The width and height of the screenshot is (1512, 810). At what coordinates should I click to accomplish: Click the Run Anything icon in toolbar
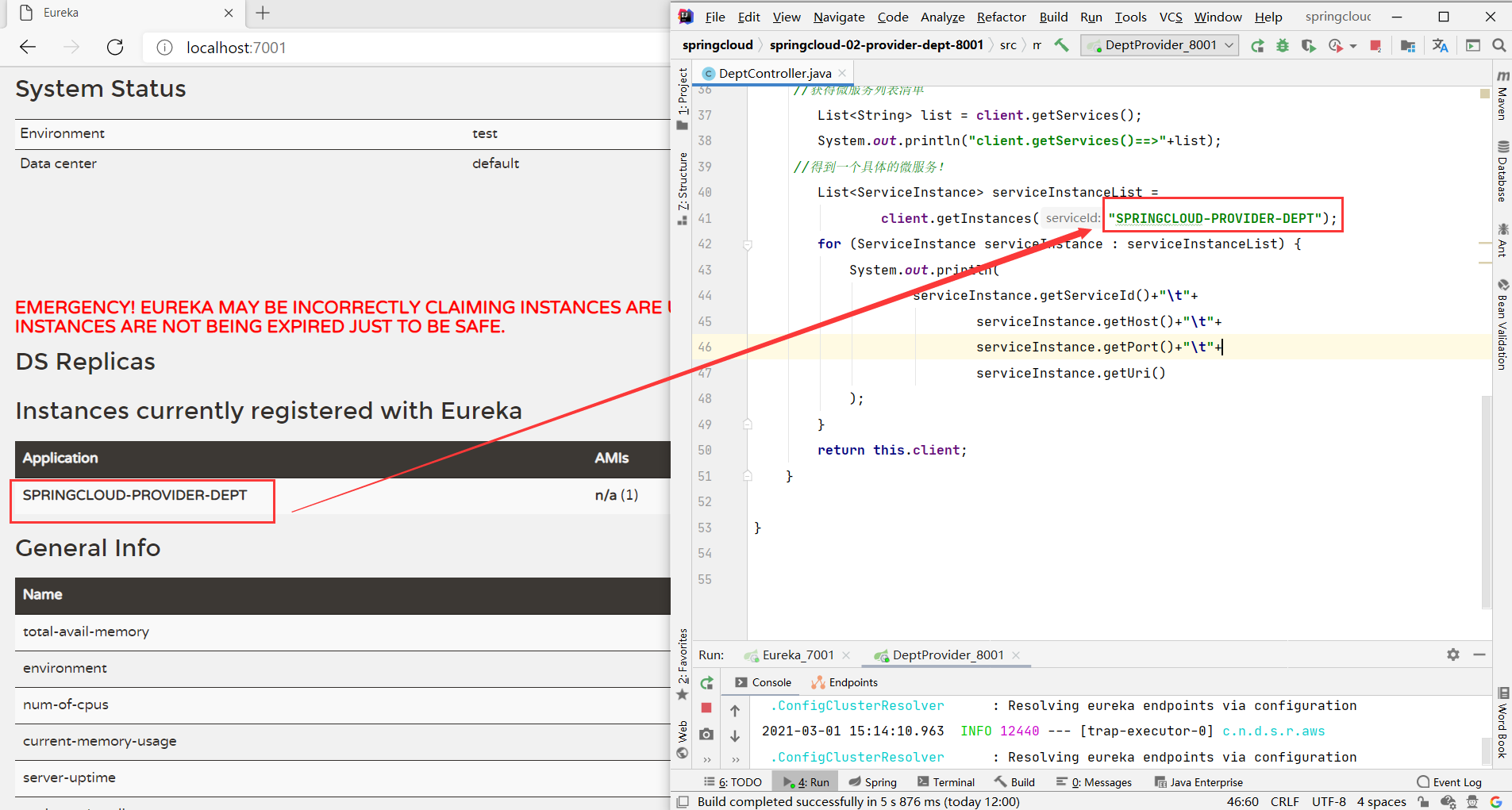[x=1473, y=46]
